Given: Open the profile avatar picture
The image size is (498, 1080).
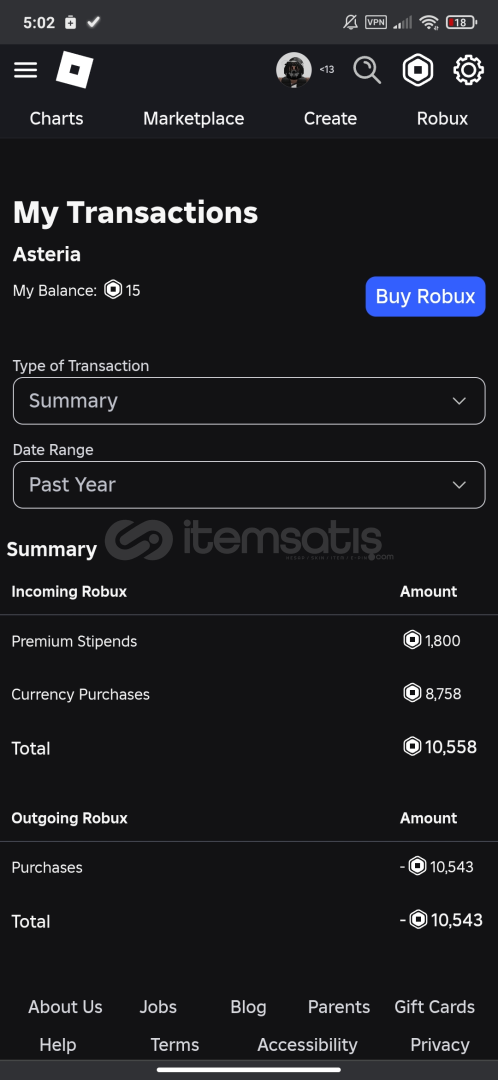Looking at the screenshot, I should click(293, 70).
